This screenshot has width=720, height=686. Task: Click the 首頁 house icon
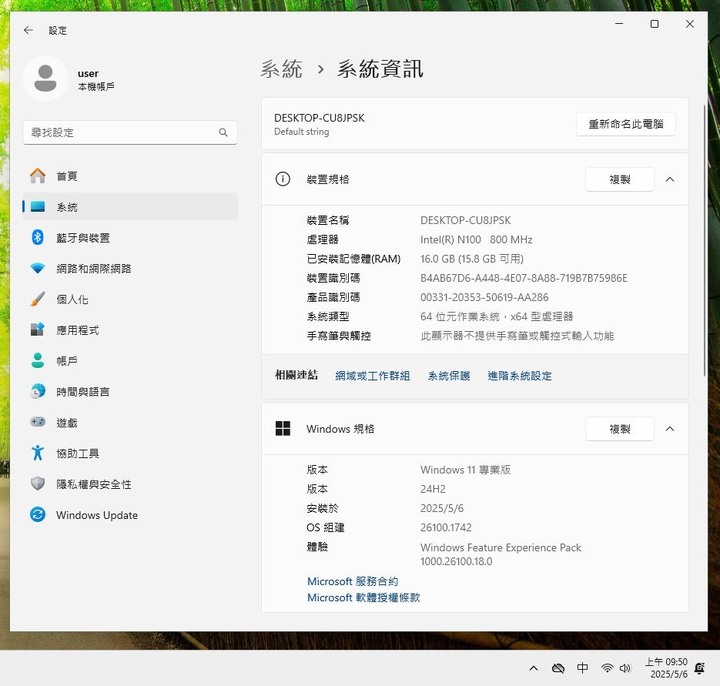38,176
